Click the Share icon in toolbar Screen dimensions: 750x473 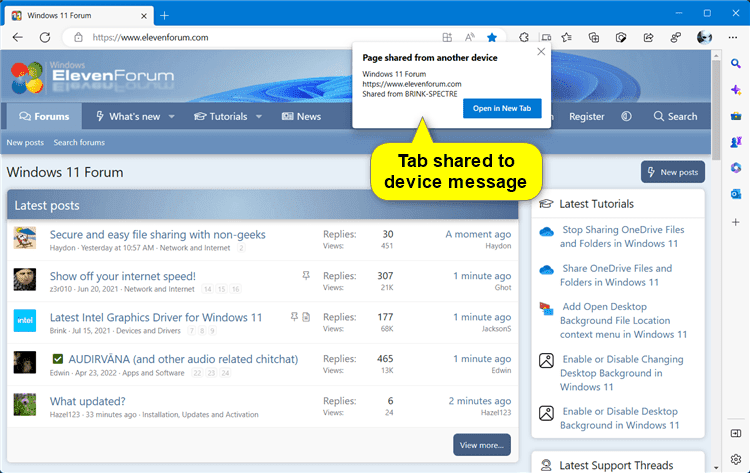coord(648,37)
